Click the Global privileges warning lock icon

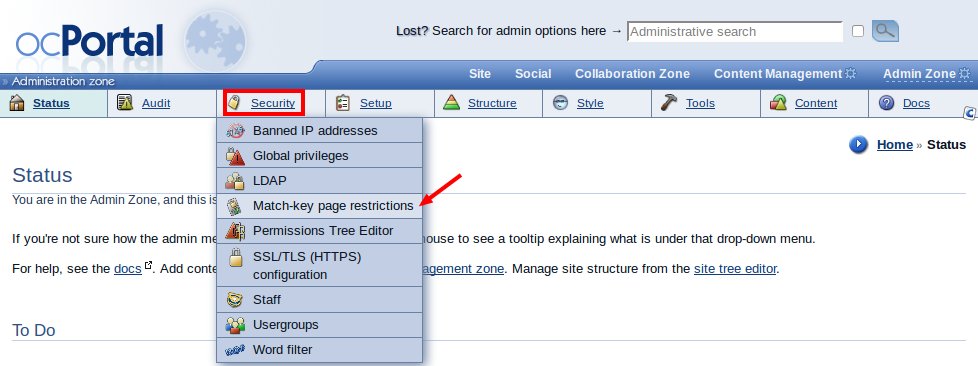tap(235, 156)
